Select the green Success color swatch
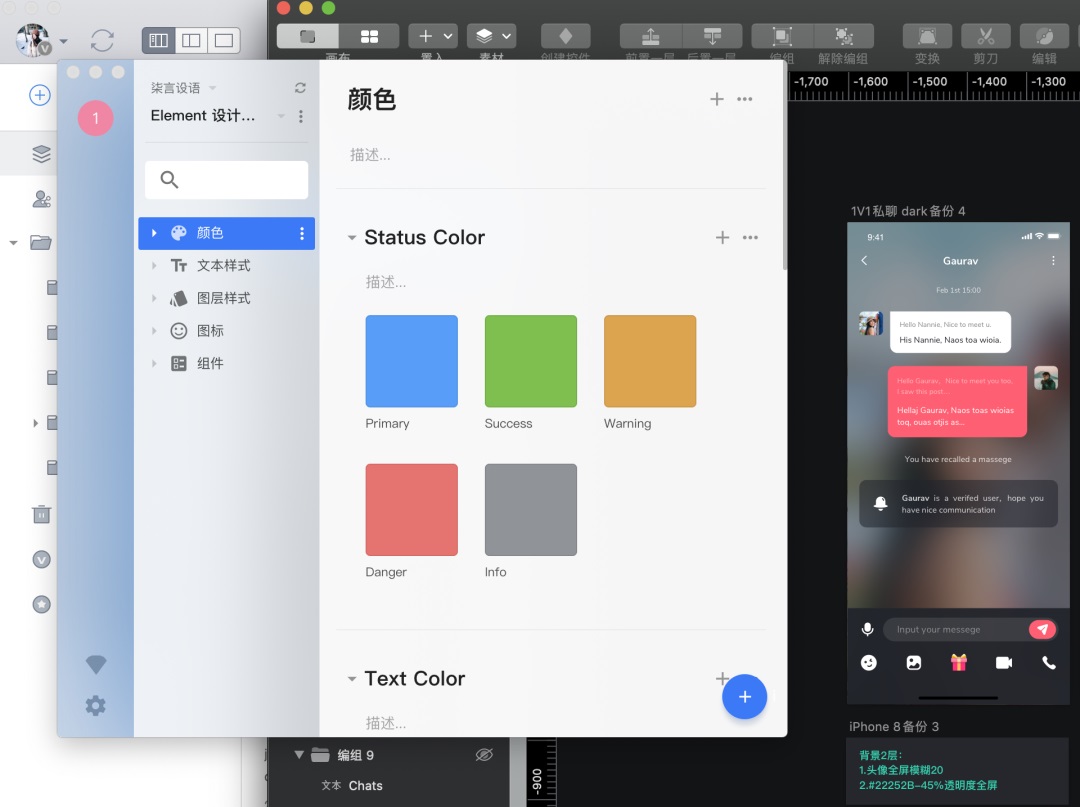The image size is (1080, 807). pos(531,361)
